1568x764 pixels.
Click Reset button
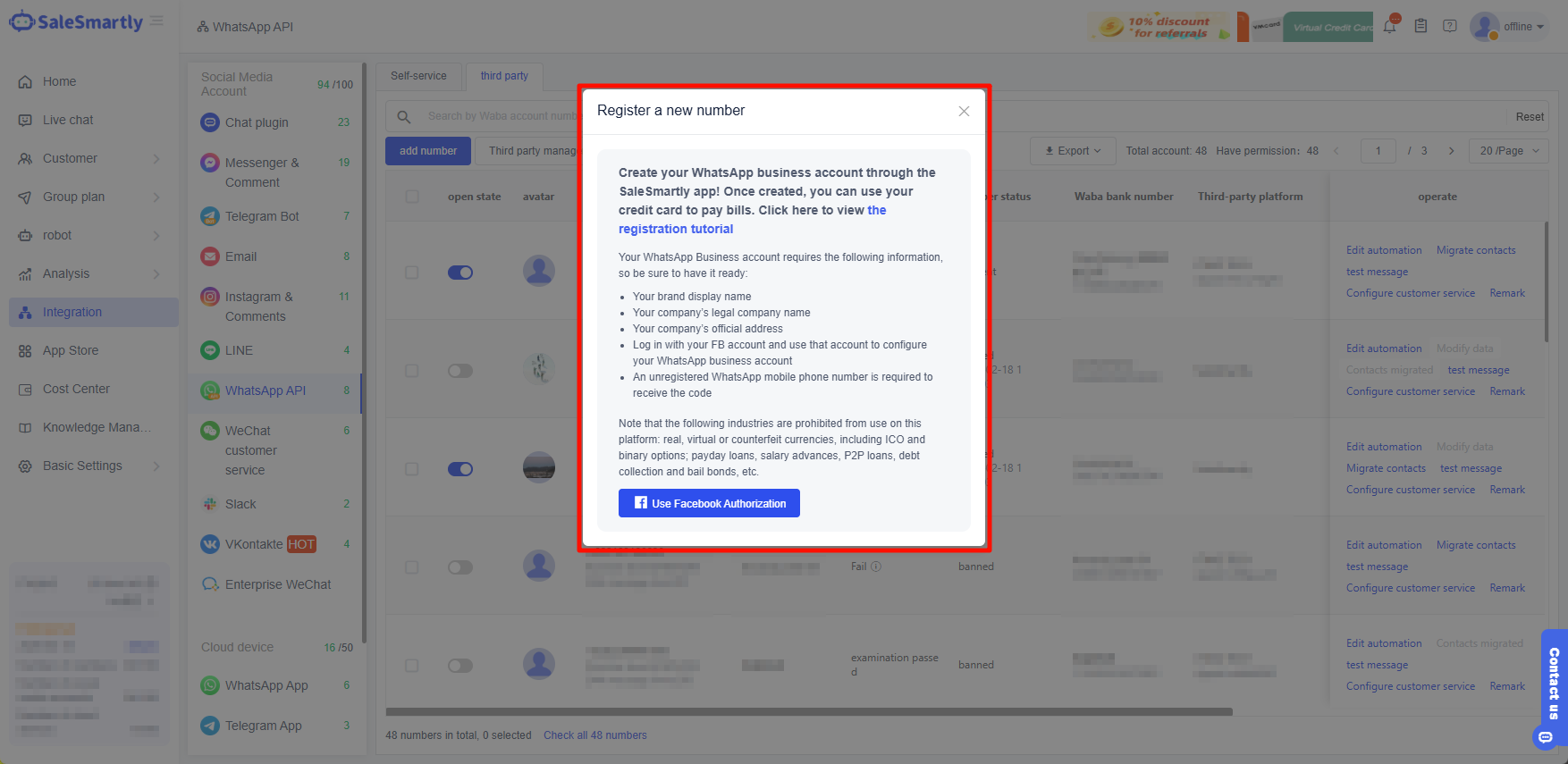click(1530, 117)
